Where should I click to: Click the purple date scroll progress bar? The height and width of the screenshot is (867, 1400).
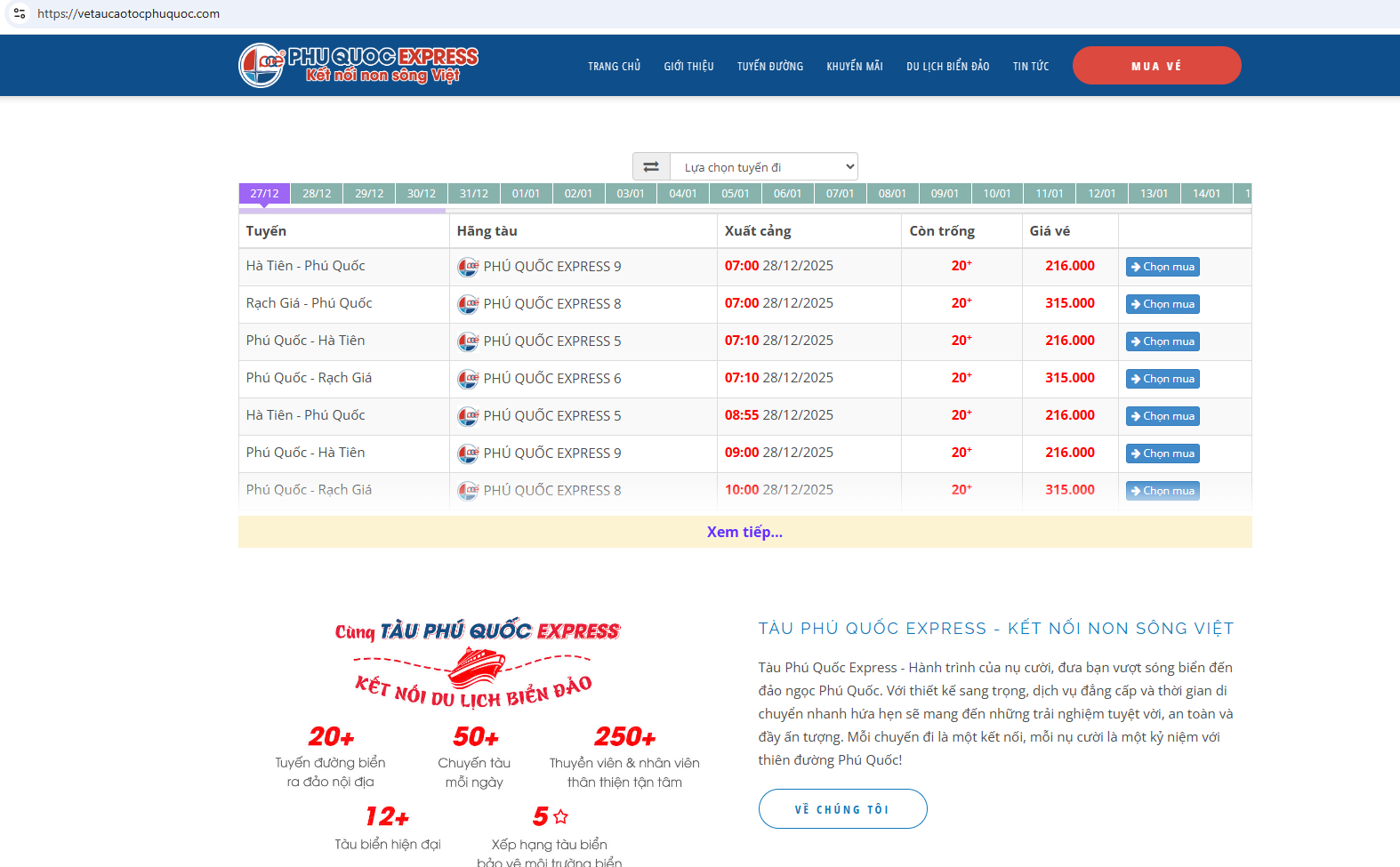(x=342, y=211)
